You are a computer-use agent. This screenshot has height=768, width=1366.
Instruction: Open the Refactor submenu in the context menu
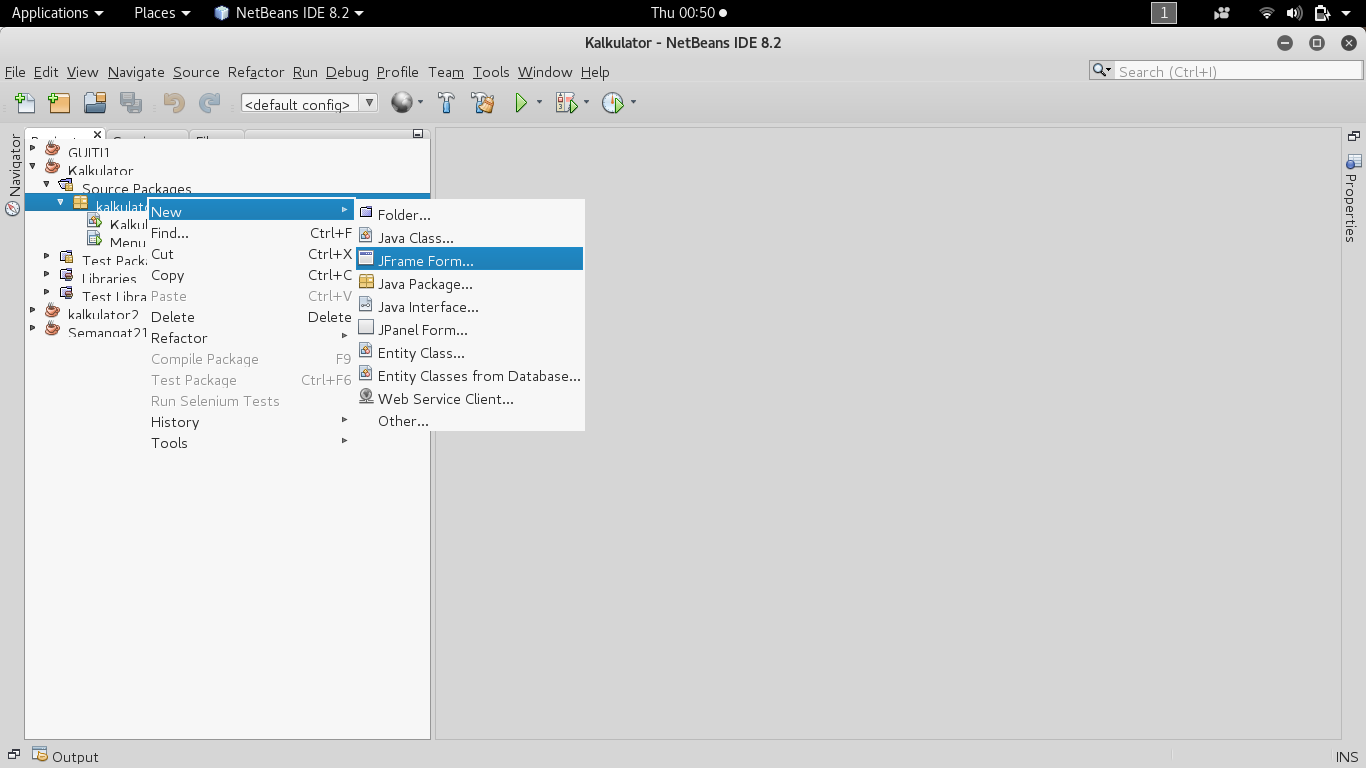[251, 338]
